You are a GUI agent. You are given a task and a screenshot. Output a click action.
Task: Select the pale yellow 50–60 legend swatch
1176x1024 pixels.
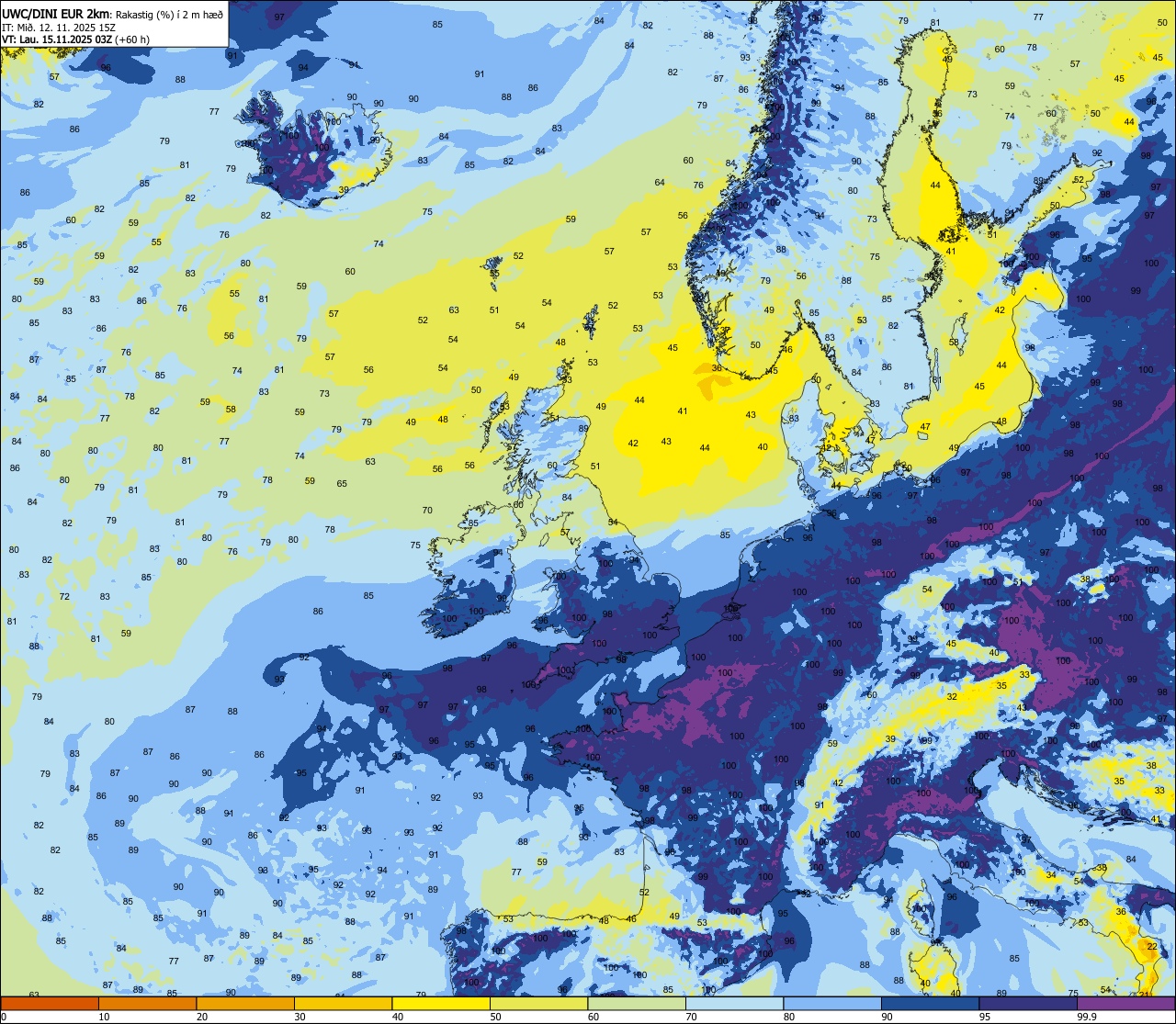point(538,1003)
